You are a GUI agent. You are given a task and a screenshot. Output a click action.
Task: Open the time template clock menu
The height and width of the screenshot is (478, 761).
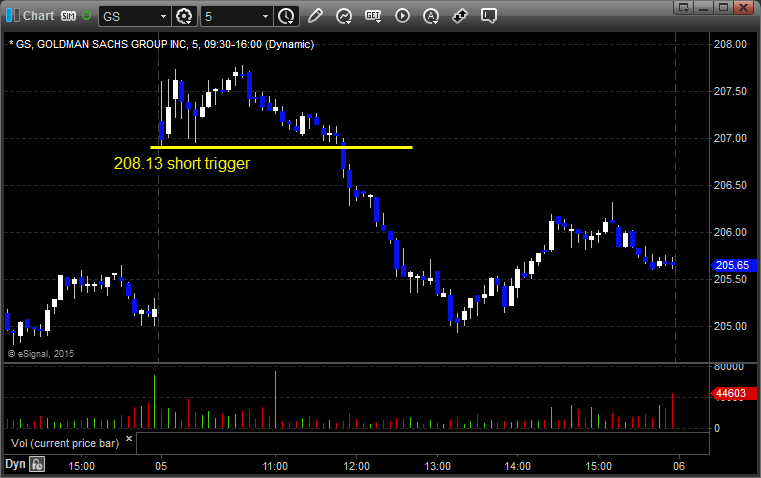click(286, 16)
